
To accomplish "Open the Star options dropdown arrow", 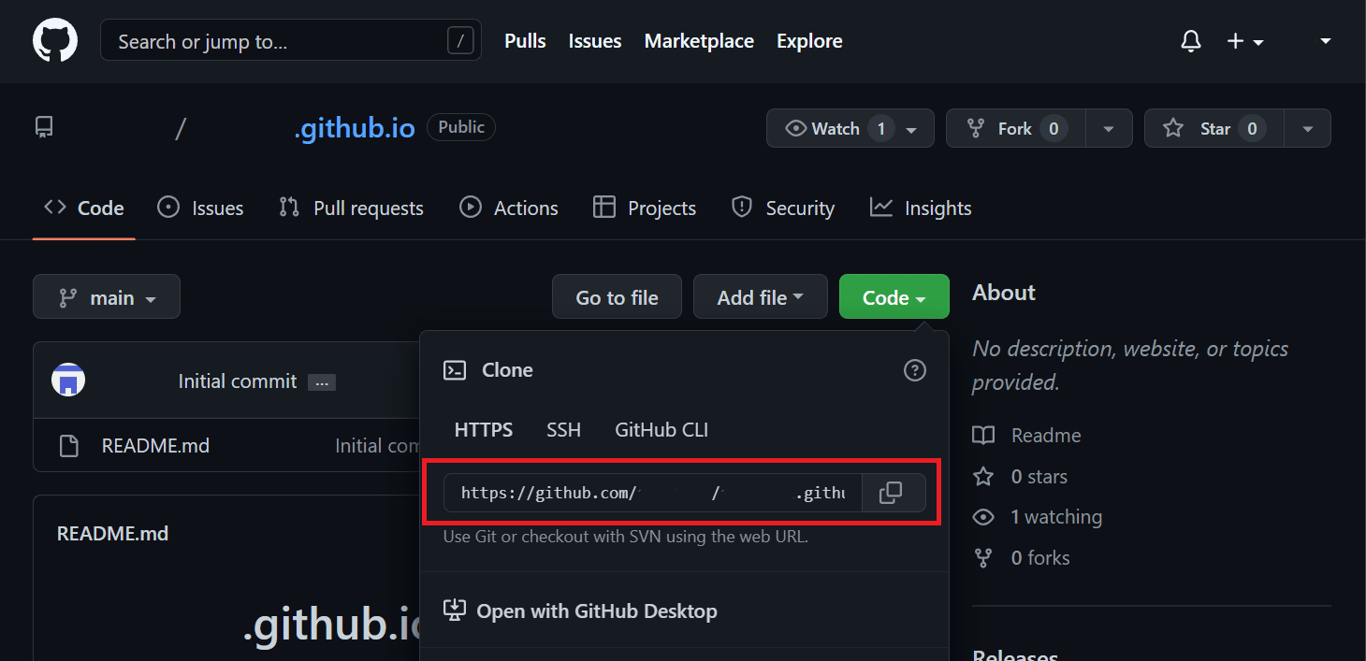I will click(x=1307, y=128).
